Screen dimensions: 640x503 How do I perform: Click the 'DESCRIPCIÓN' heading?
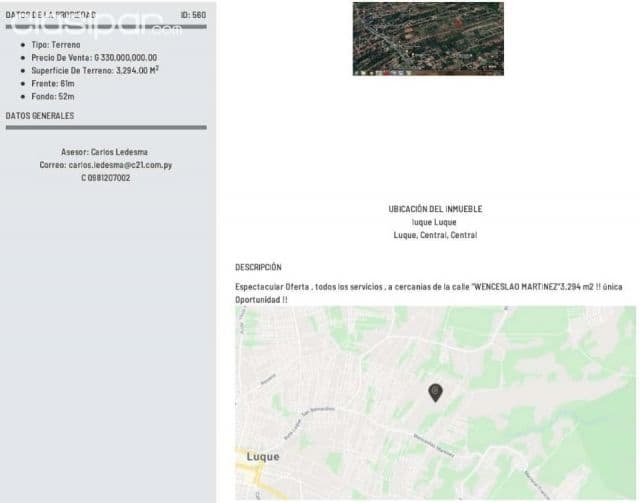258,267
